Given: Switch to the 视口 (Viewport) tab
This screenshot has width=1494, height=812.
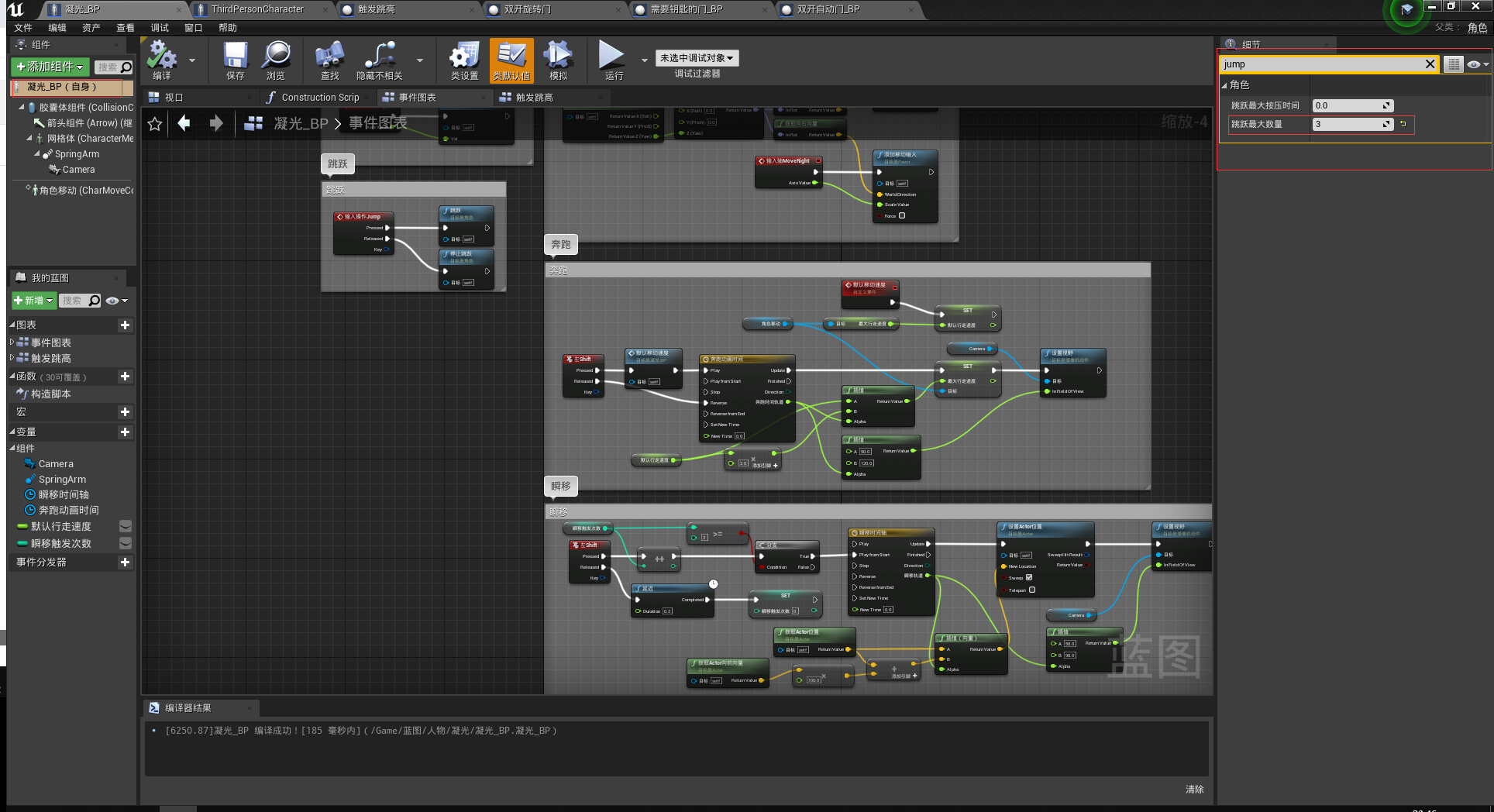Looking at the screenshot, I should tap(174, 98).
